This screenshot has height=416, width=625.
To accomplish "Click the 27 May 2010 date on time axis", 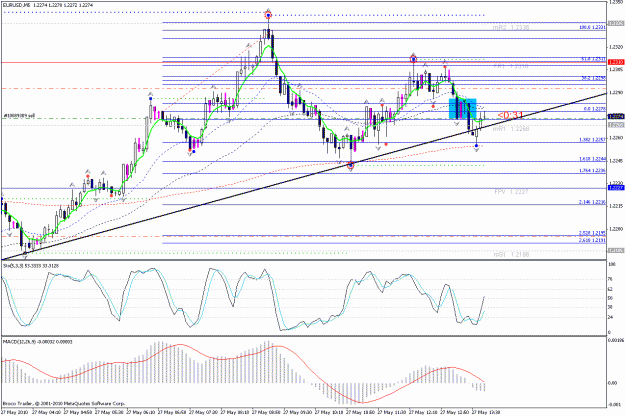I will coord(14,412).
